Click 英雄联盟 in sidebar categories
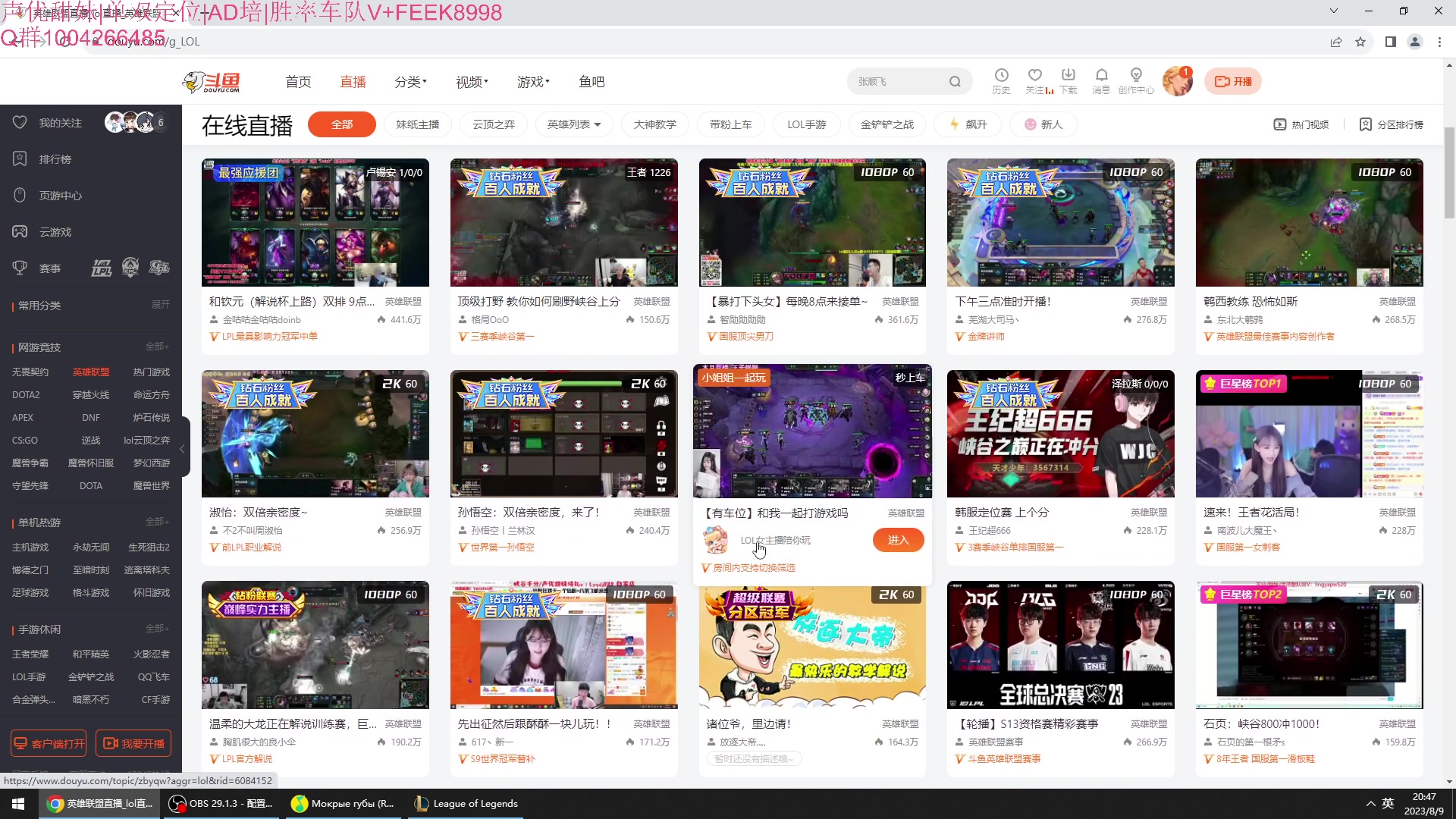The image size is (1456, 819). click(x=91, y=372)
